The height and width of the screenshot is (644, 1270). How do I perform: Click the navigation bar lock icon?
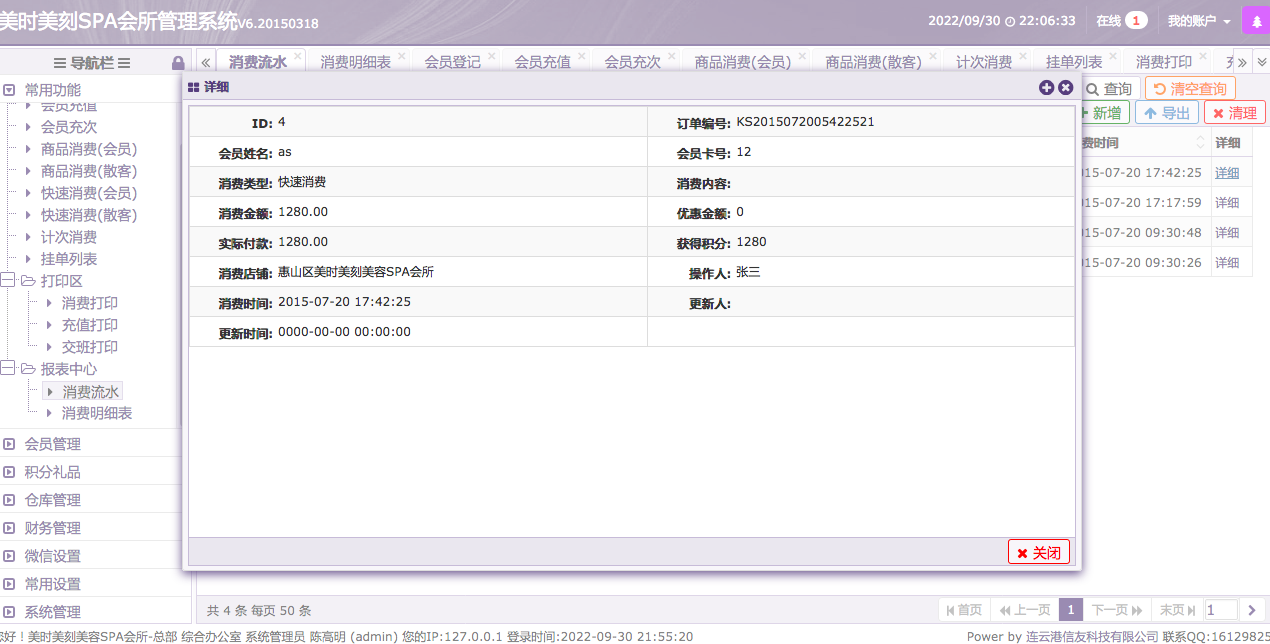tap(178, 62)
